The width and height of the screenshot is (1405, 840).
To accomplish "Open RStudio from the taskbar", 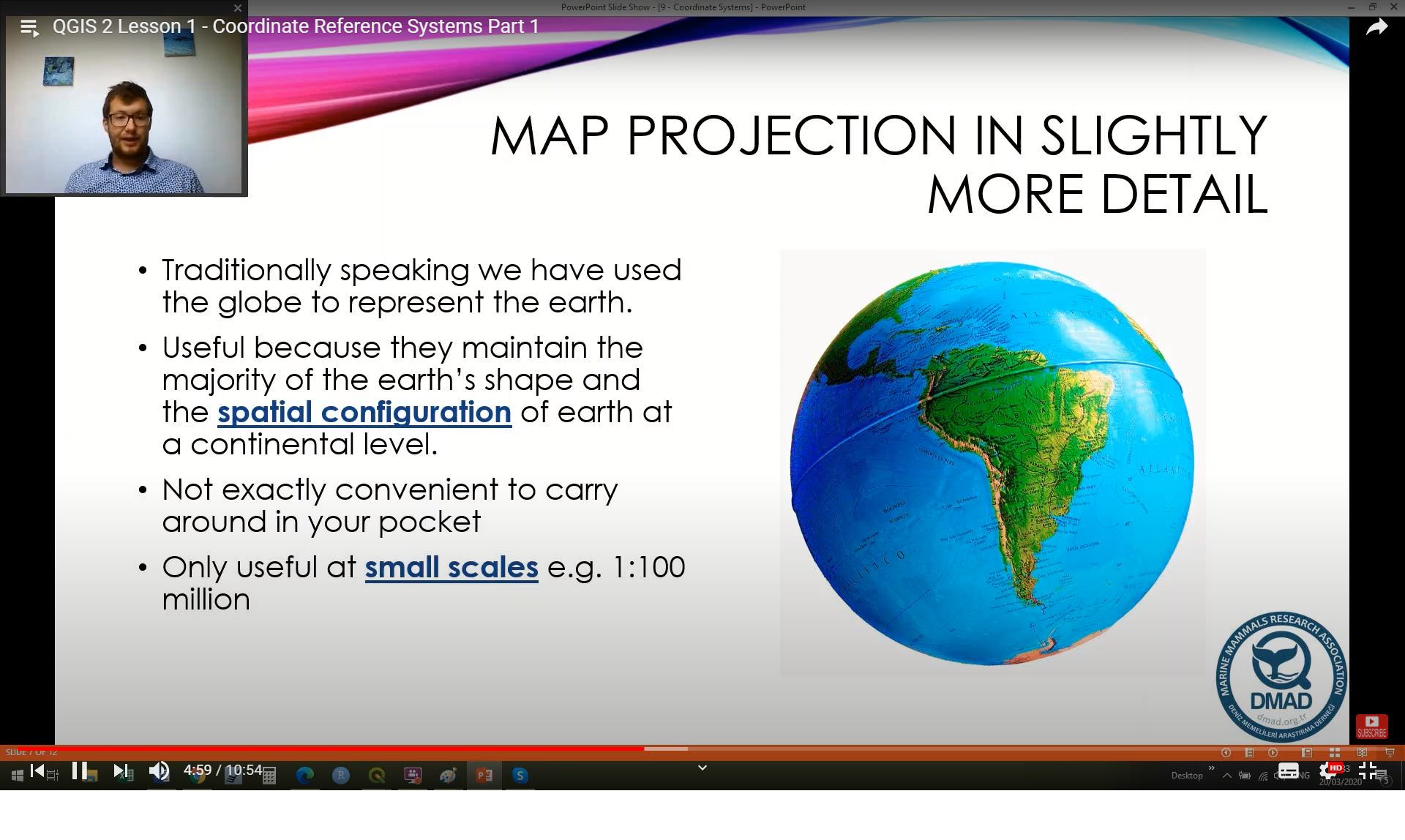I will coord(342,774).
